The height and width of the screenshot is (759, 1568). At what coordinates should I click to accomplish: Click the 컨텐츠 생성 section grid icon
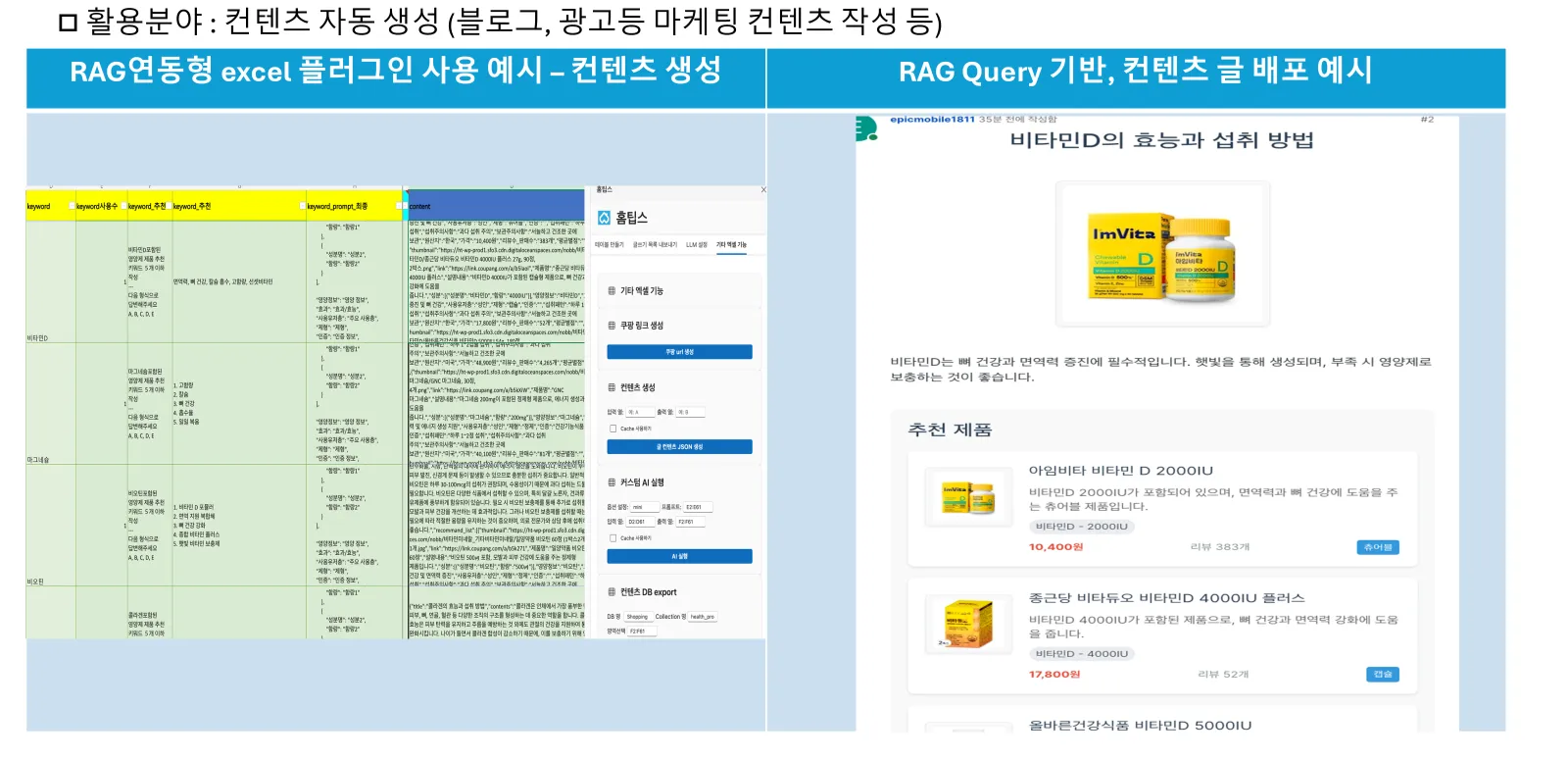pyautogui.click(x=612, y=388)
